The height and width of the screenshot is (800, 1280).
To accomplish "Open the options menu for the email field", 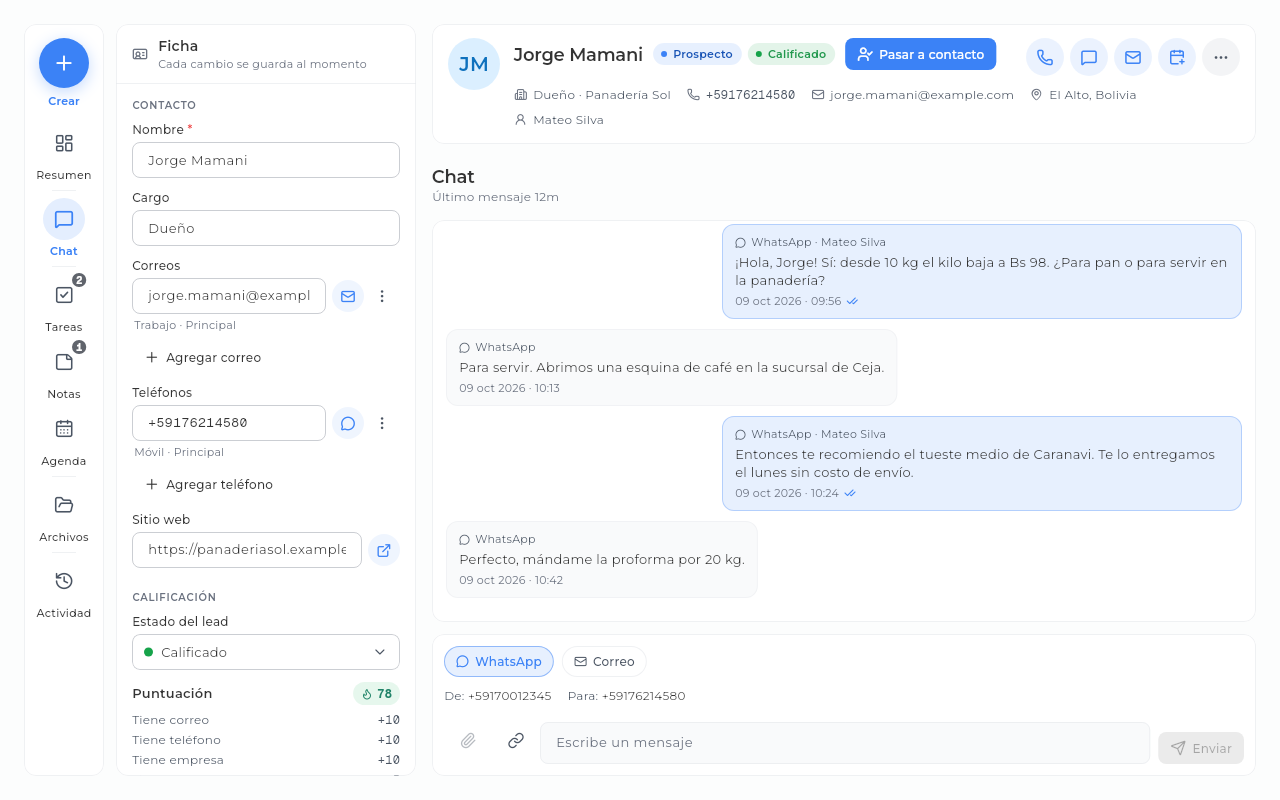I will 382,296.
